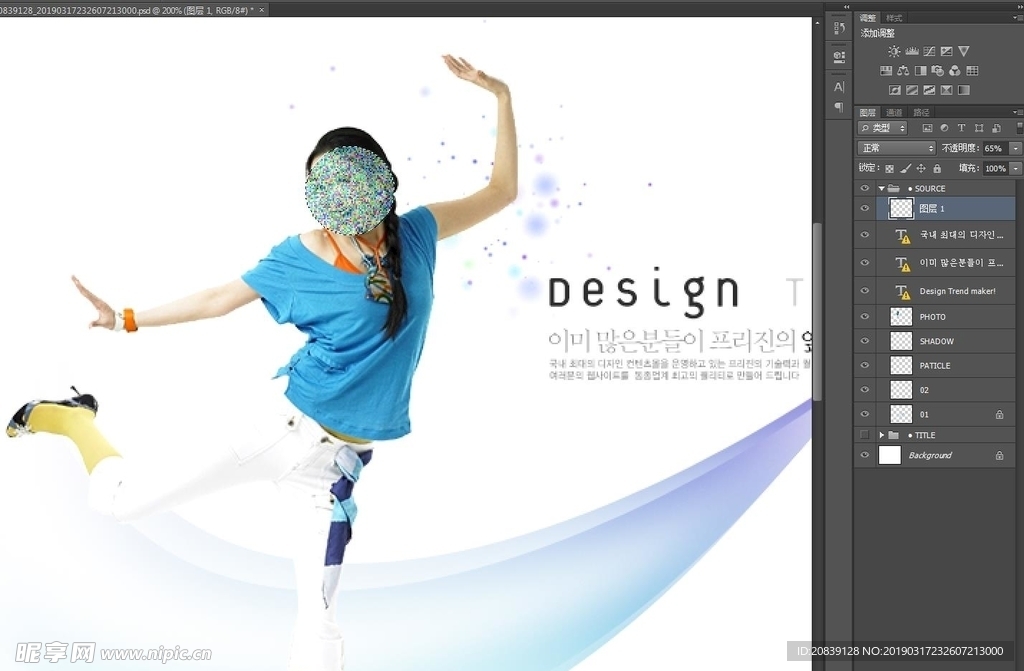This screenshot has width=1024, height=671.
Task: Open the Character panel icon
Action: 839,87
